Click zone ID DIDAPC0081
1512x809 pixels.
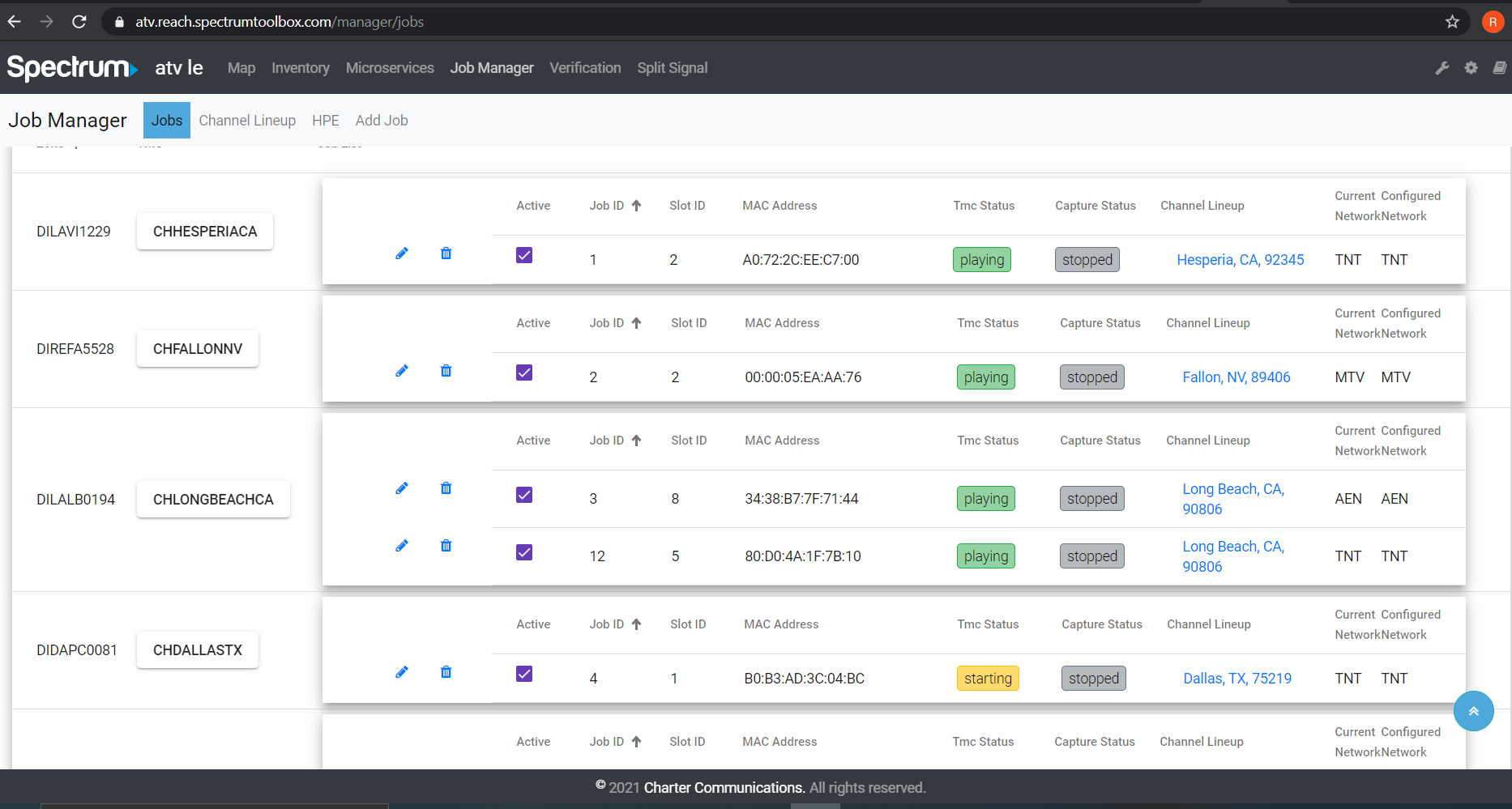click(77, 650)
